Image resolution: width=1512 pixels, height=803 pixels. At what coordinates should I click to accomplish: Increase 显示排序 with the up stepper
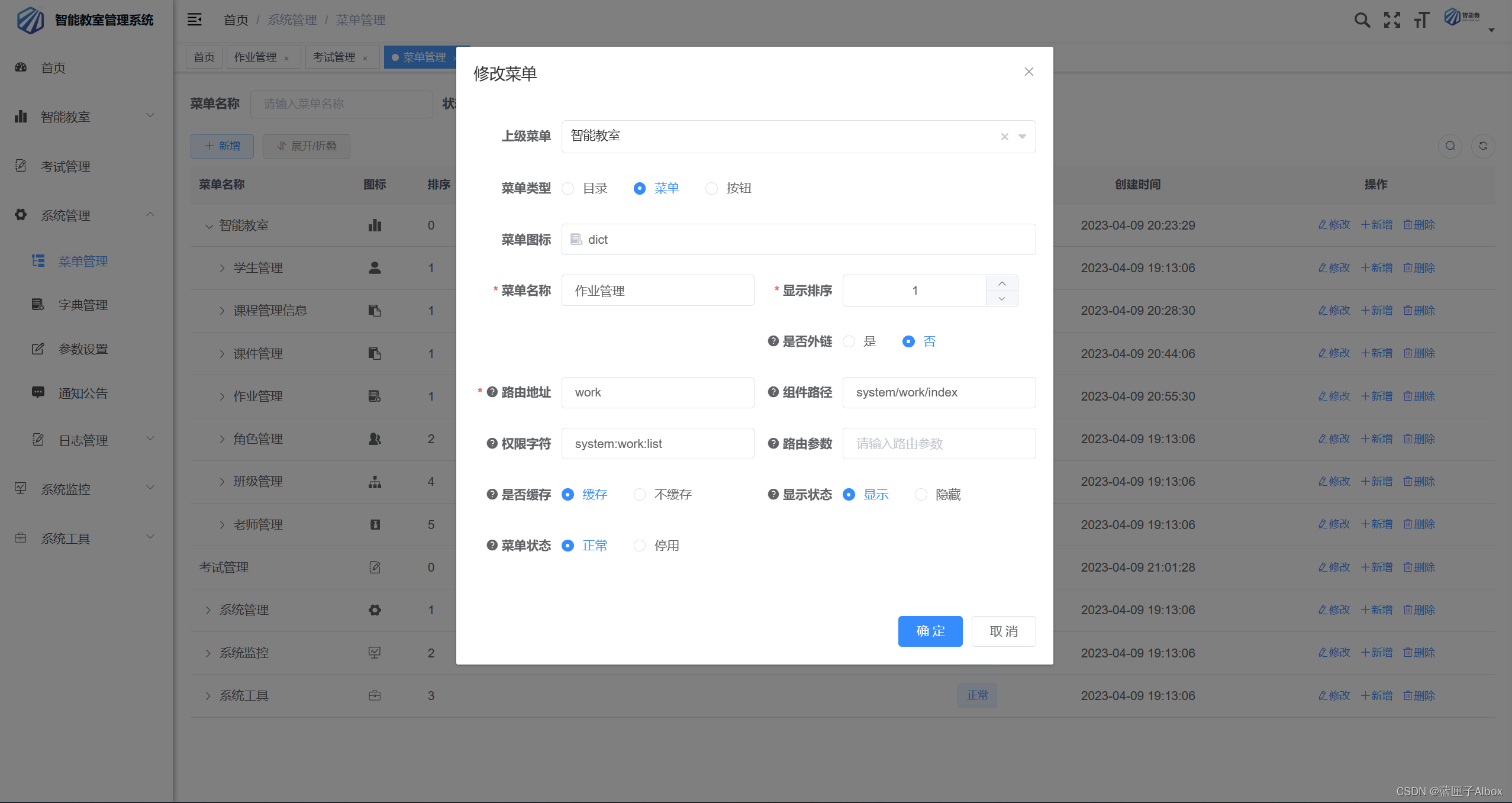[x=1001, y=283]
